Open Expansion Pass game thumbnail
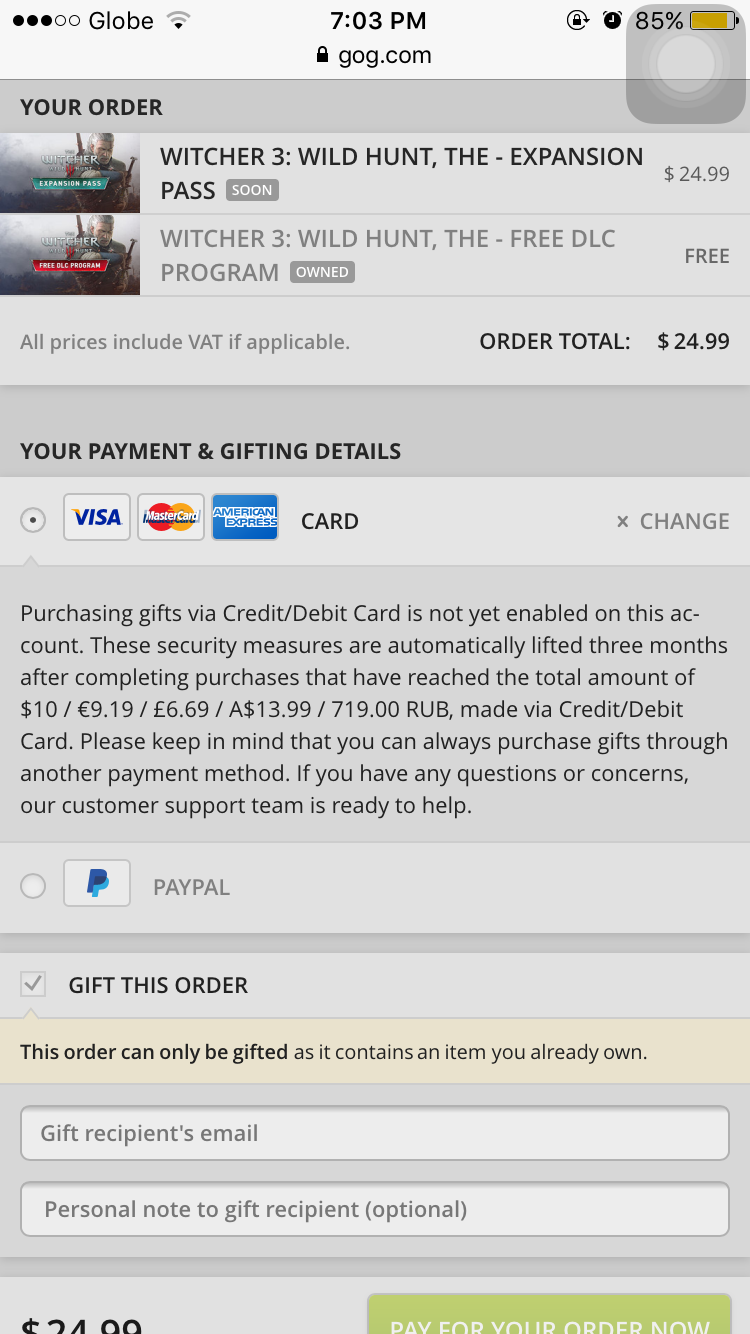Screen dimensions: 750x1334 click(70, 173)
